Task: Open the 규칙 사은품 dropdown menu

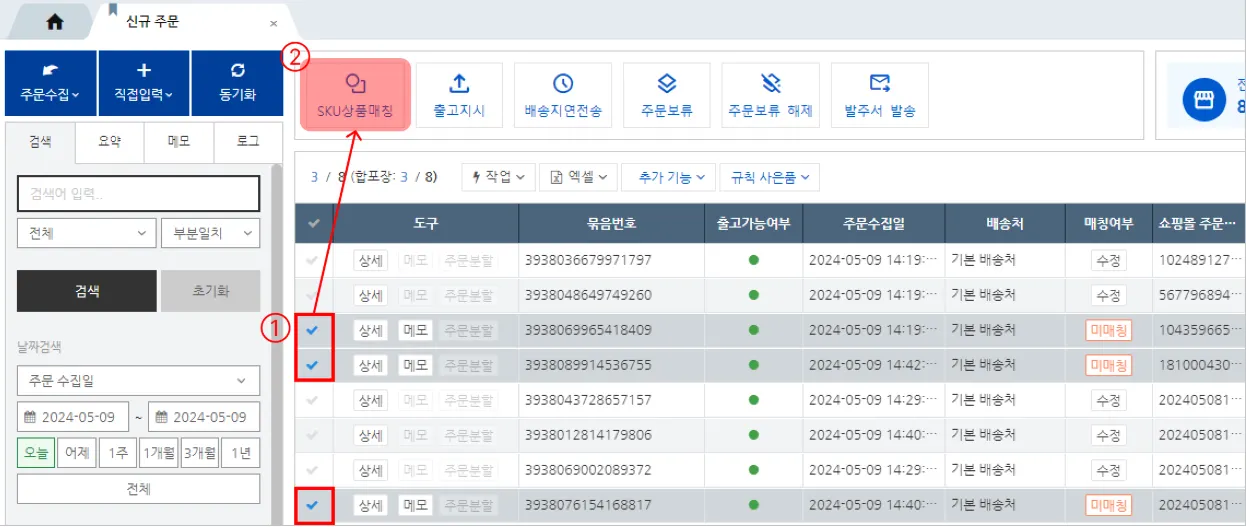Action: (x=769, y=177)
